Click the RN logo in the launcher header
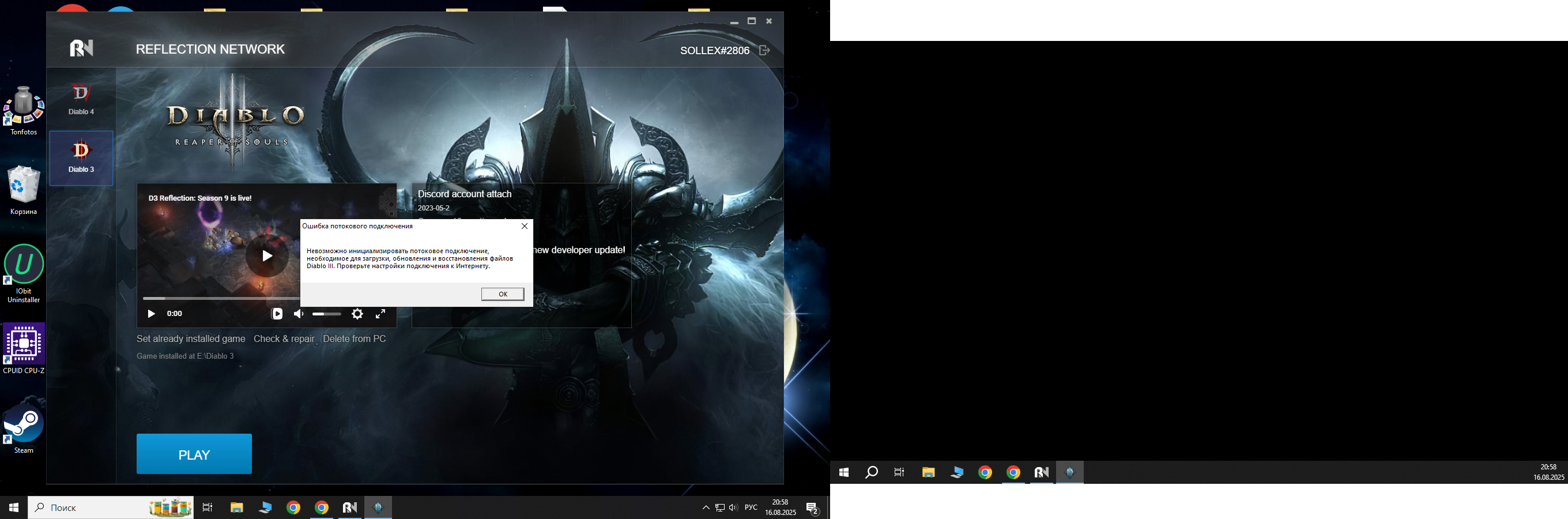 (x=81, y=48)
